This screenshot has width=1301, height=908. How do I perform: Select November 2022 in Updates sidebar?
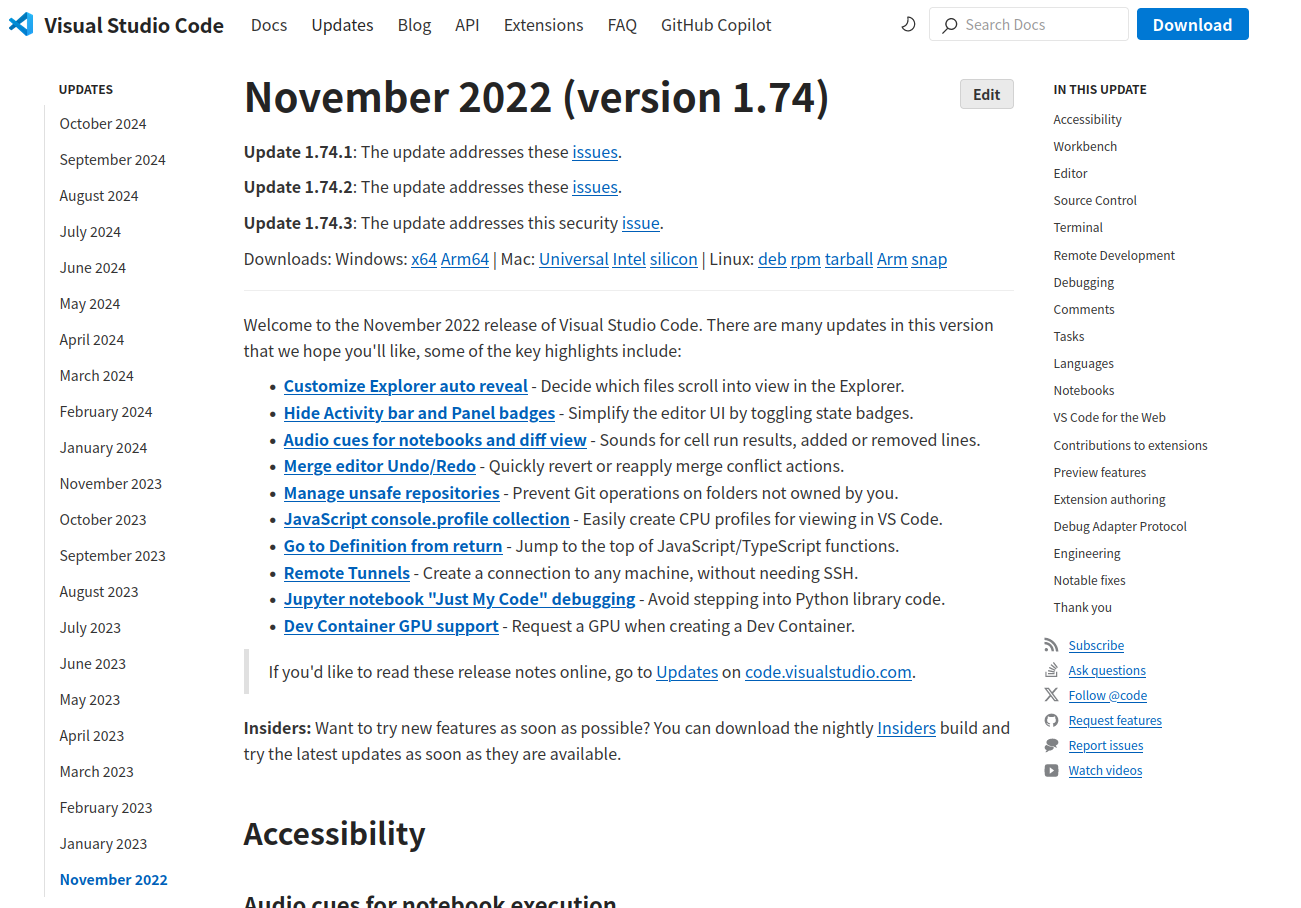(x=114, y=880)
